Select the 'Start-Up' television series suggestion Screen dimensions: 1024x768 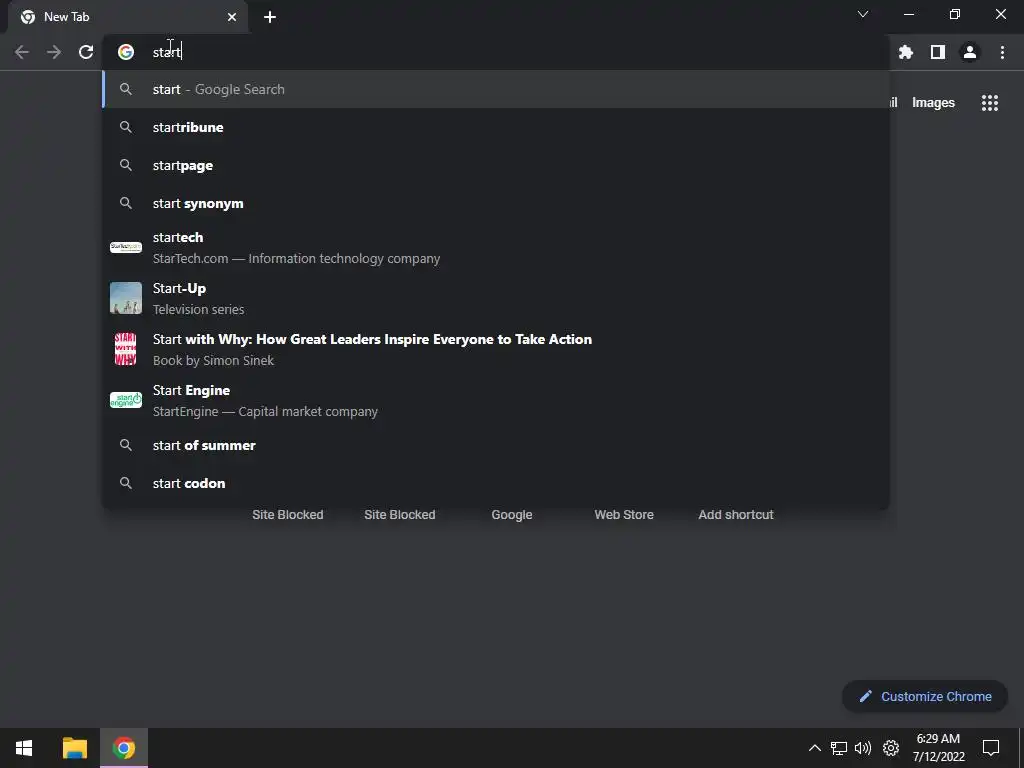coord(496,298)
